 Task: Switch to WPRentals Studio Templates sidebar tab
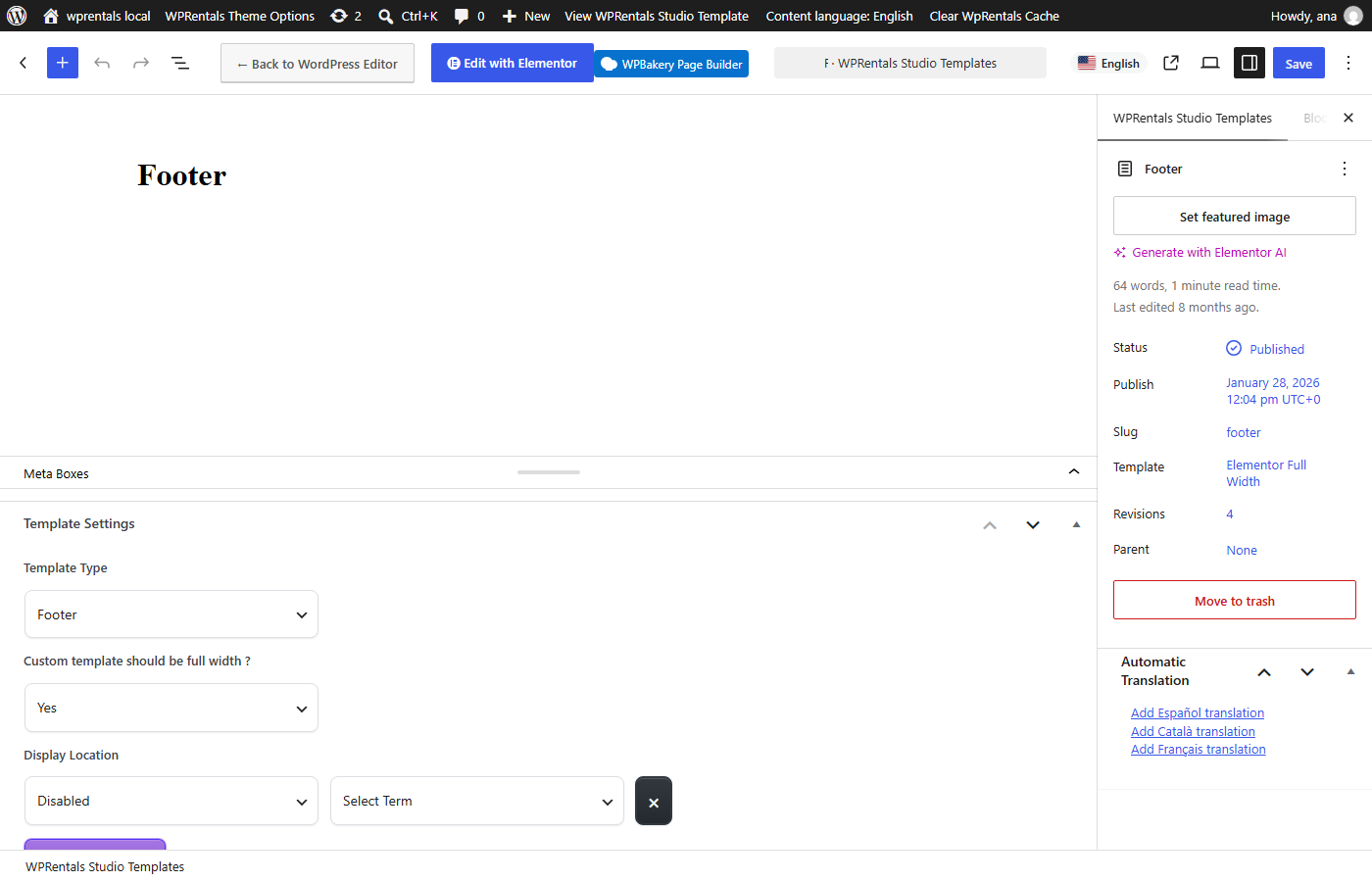pyautogui.click(x=1193, y=118)
